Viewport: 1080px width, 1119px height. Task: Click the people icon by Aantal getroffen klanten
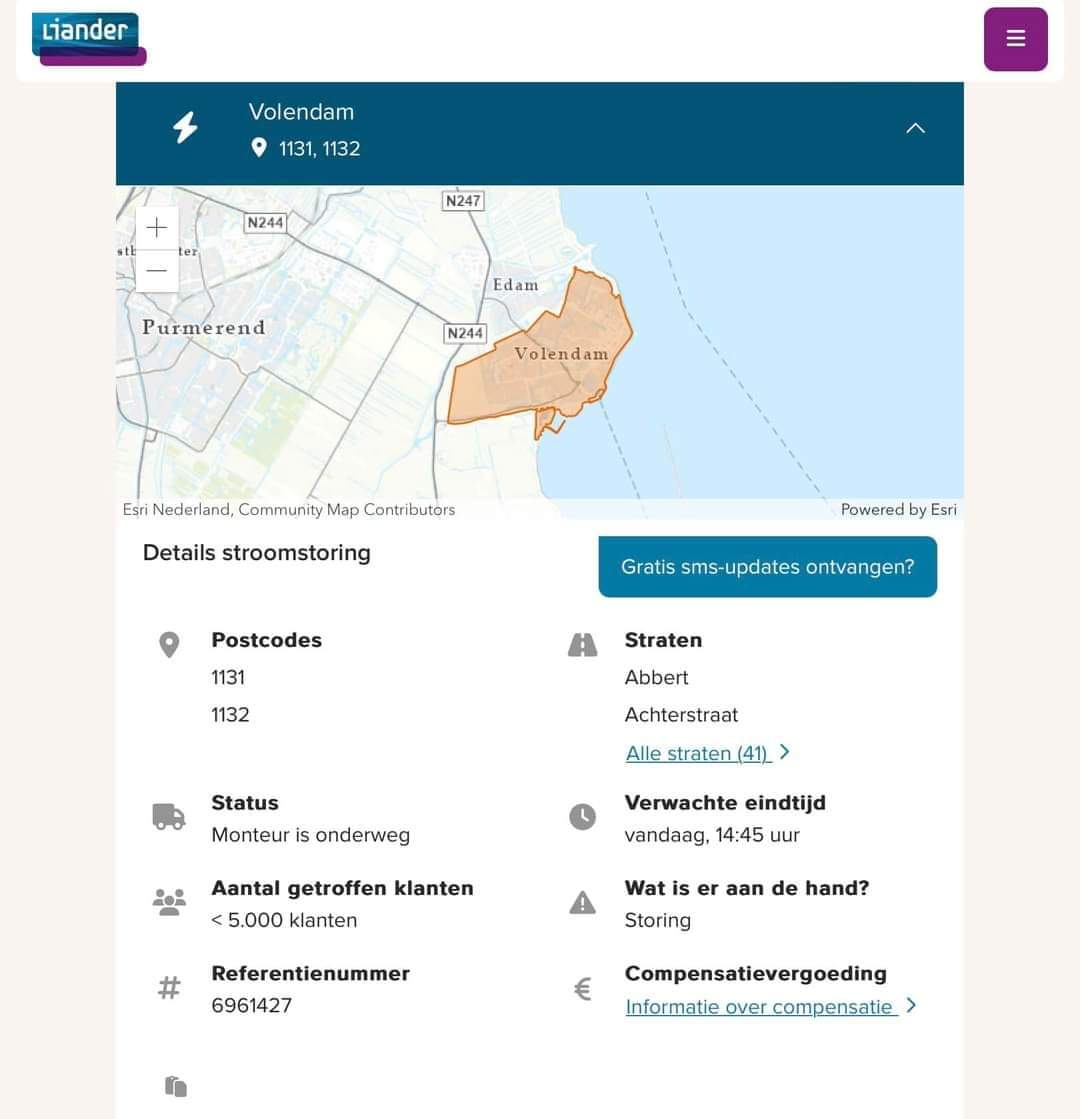click(169, 903)
